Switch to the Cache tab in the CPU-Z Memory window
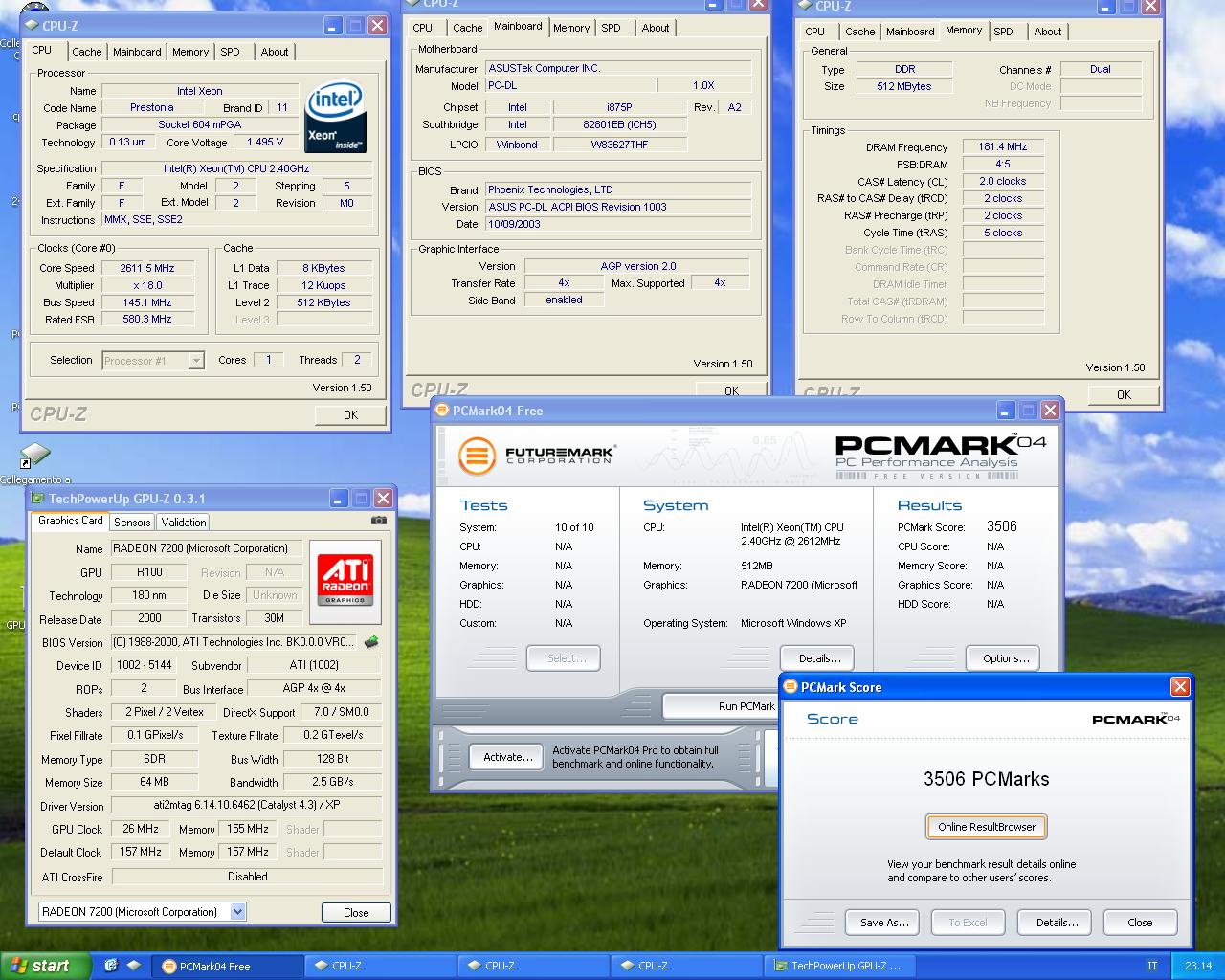 point(859,32)
